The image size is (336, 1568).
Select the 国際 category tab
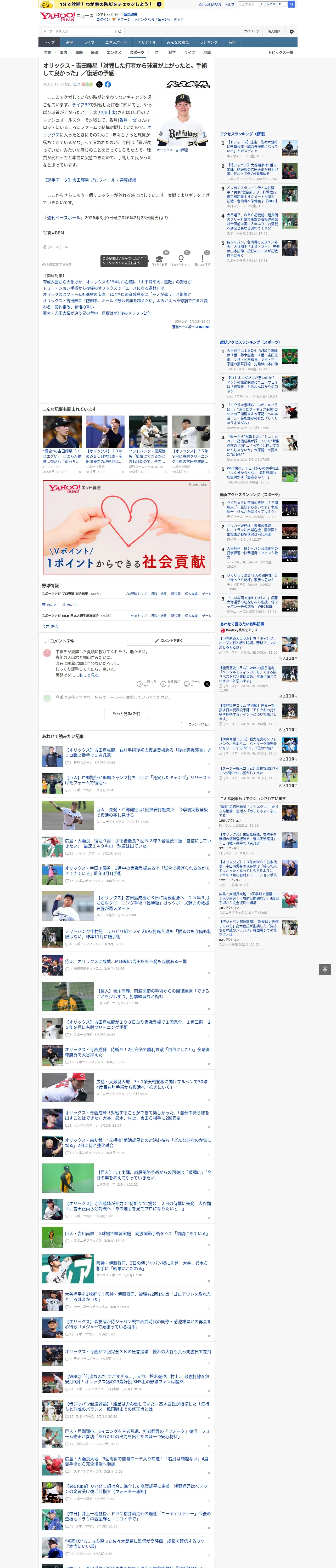click(x=79, y=52)
